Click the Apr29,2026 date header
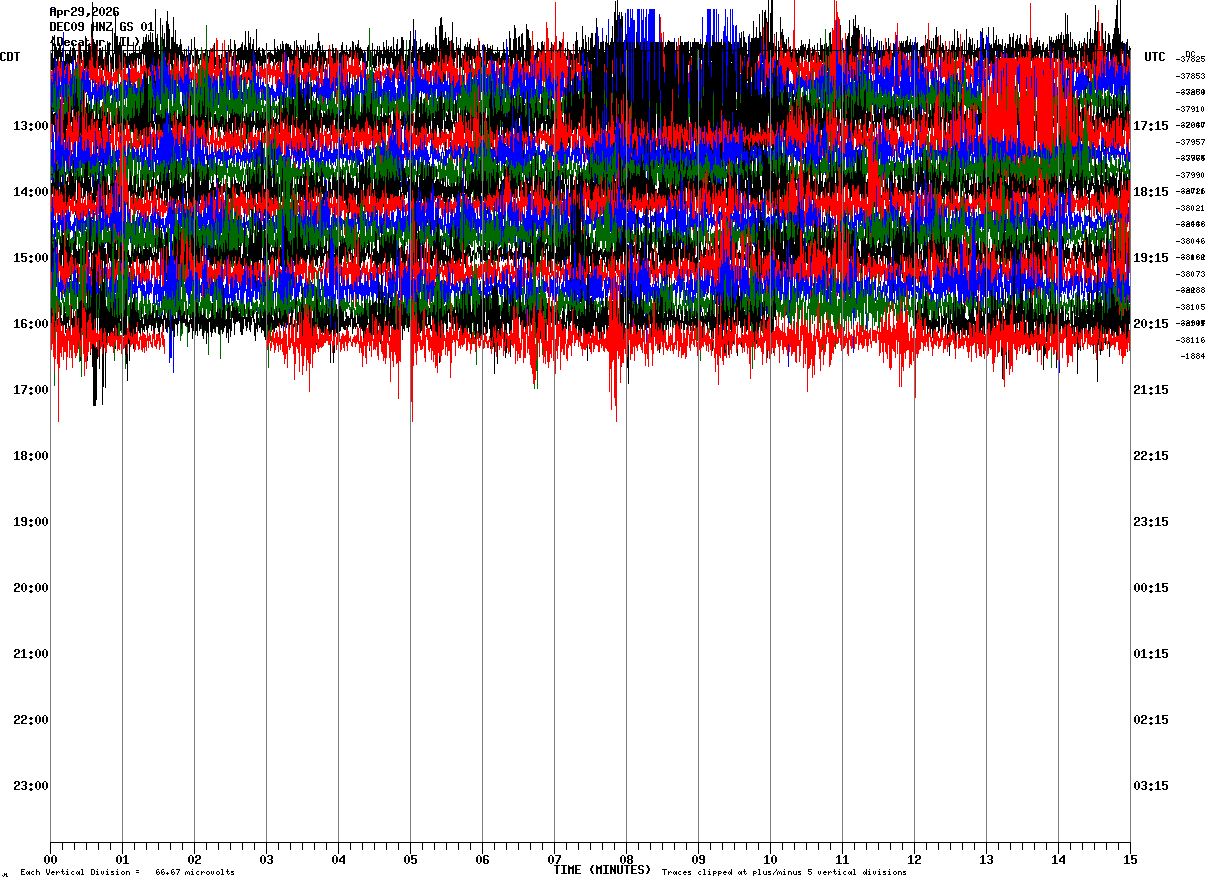This screenshot has width=1210, height=886. pyautogui.click(x=84, y=12)
